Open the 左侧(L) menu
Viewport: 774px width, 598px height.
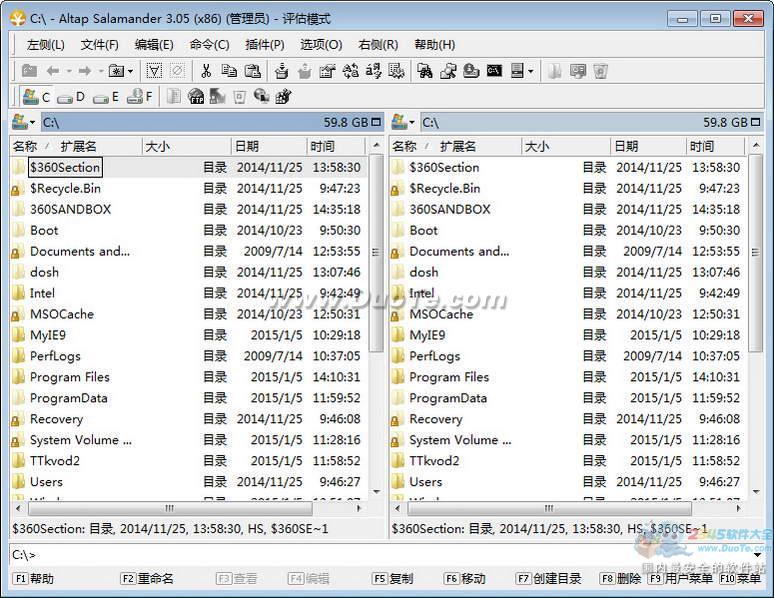pos(45,45)
